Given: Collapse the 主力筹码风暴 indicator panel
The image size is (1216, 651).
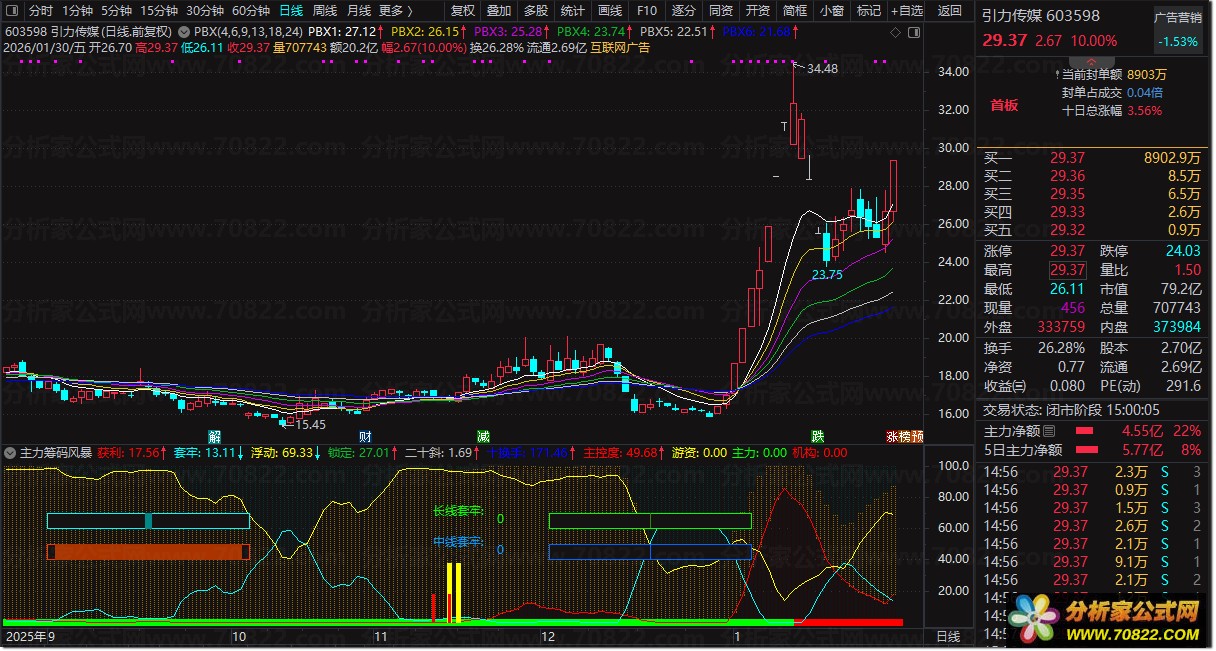Looking at the screenshot, I should (10, 453).
